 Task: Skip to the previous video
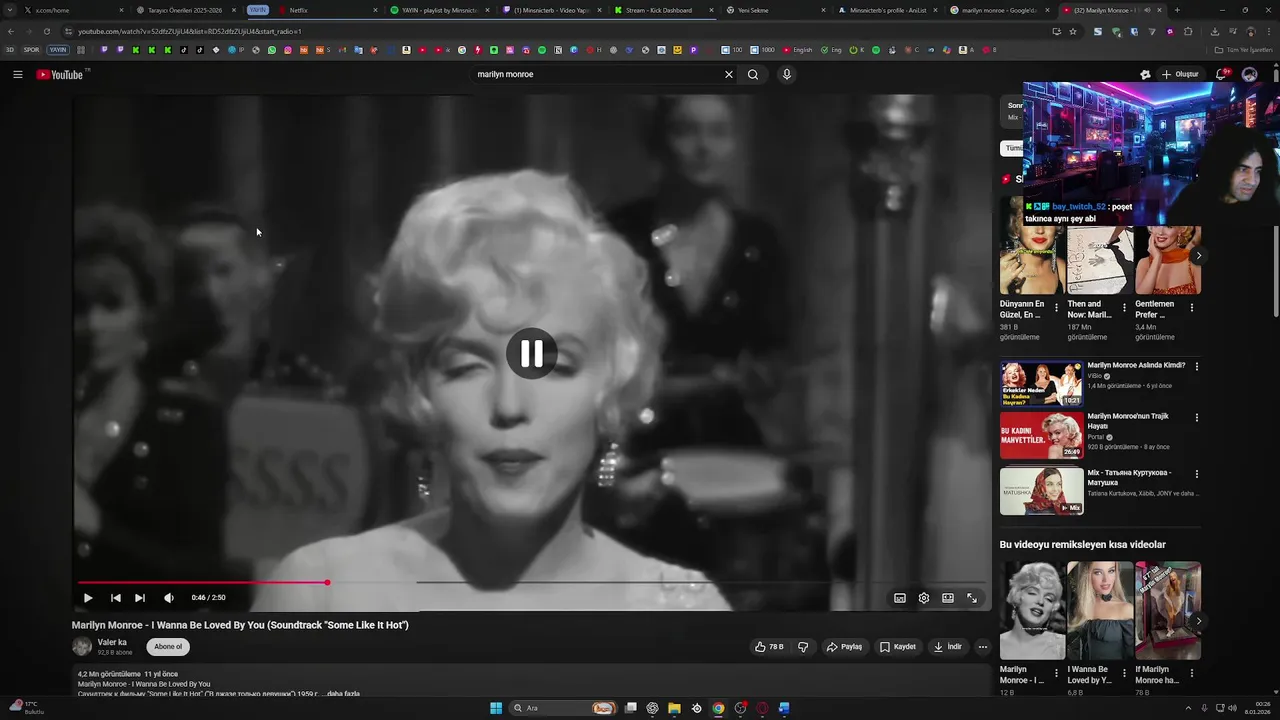pos(115,598)
